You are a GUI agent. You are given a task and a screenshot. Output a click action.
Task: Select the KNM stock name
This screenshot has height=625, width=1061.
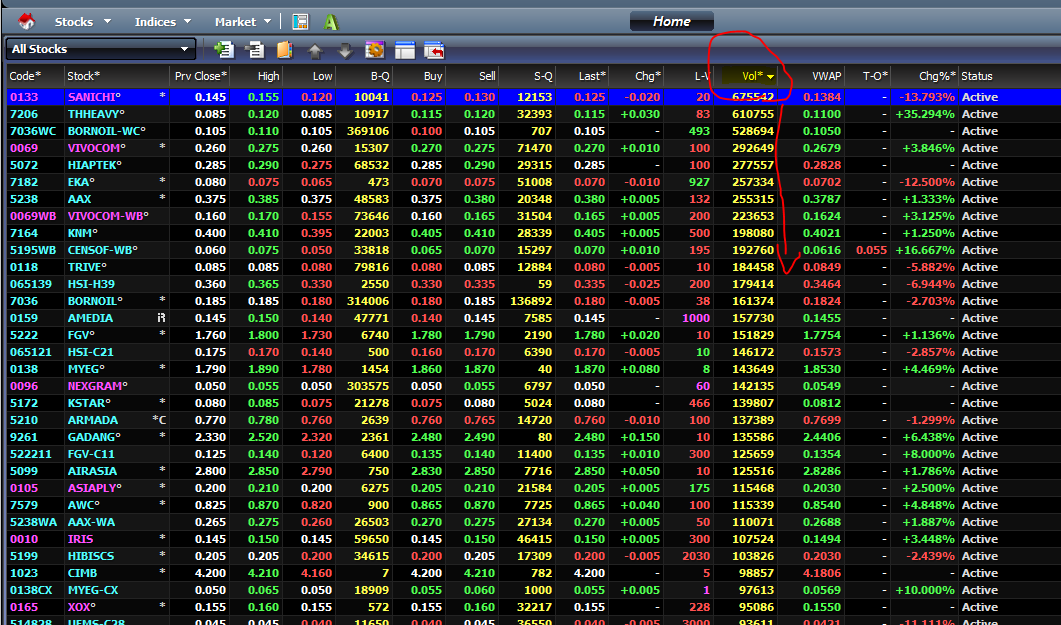point(82,233)
